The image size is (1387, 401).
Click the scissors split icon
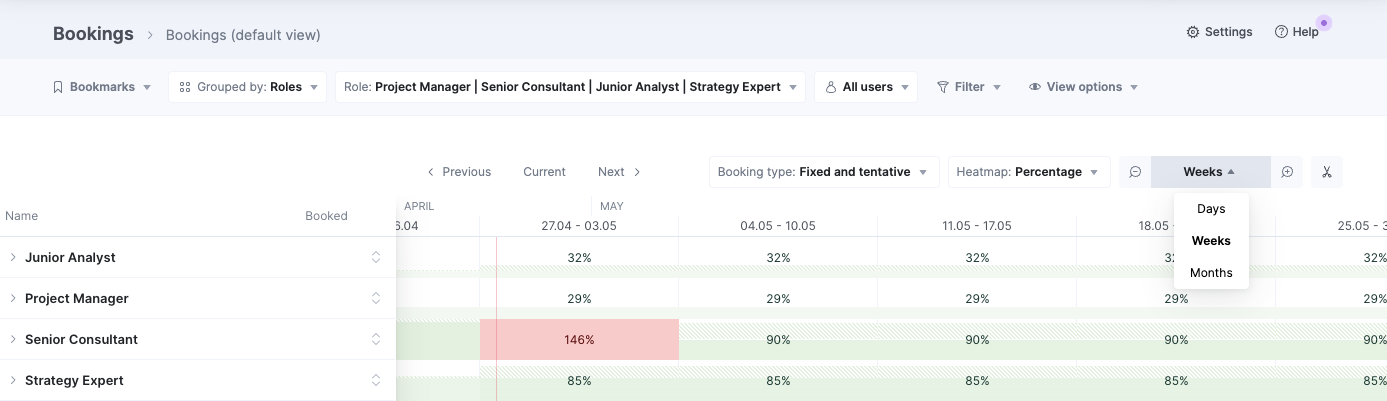pyautogui.click(x=1326, y=172)
